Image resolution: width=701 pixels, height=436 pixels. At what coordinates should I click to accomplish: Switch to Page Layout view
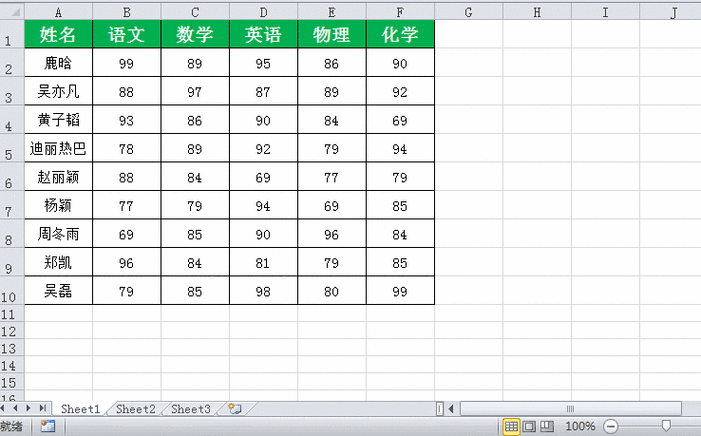(x=529, y=427)
